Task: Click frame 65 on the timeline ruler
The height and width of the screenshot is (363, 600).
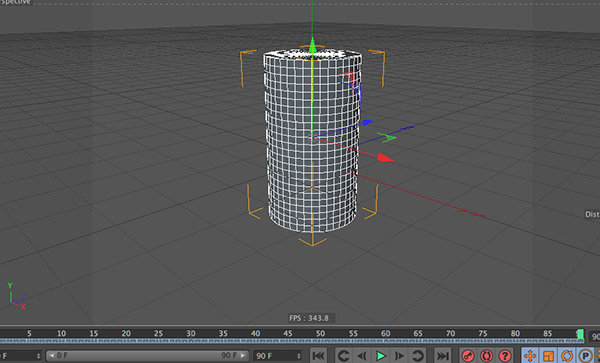Action: 418,333
